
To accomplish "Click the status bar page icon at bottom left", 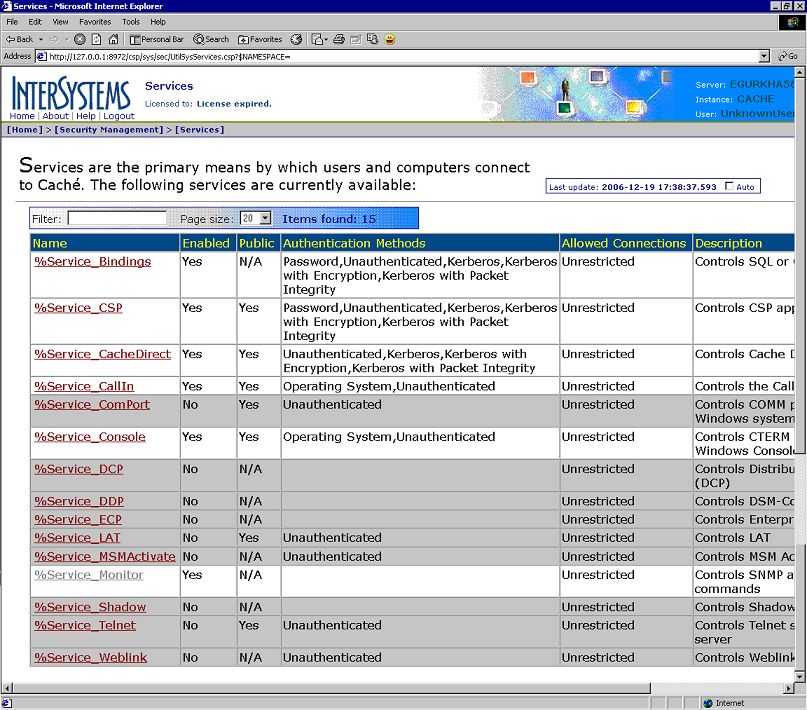I will (7, 703).
